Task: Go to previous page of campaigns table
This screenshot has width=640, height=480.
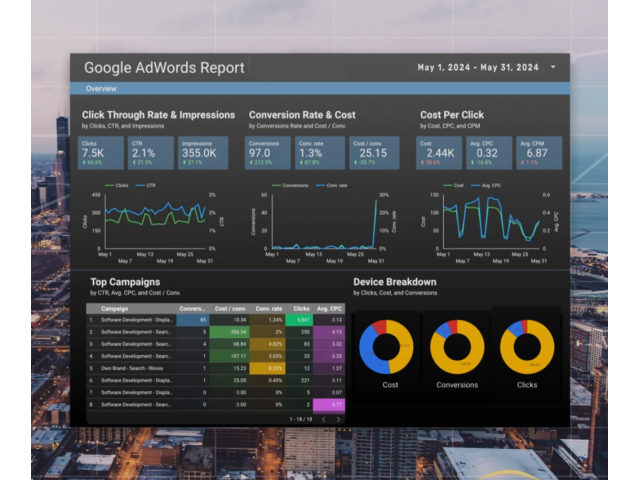Action: click(x=325, y=419)
